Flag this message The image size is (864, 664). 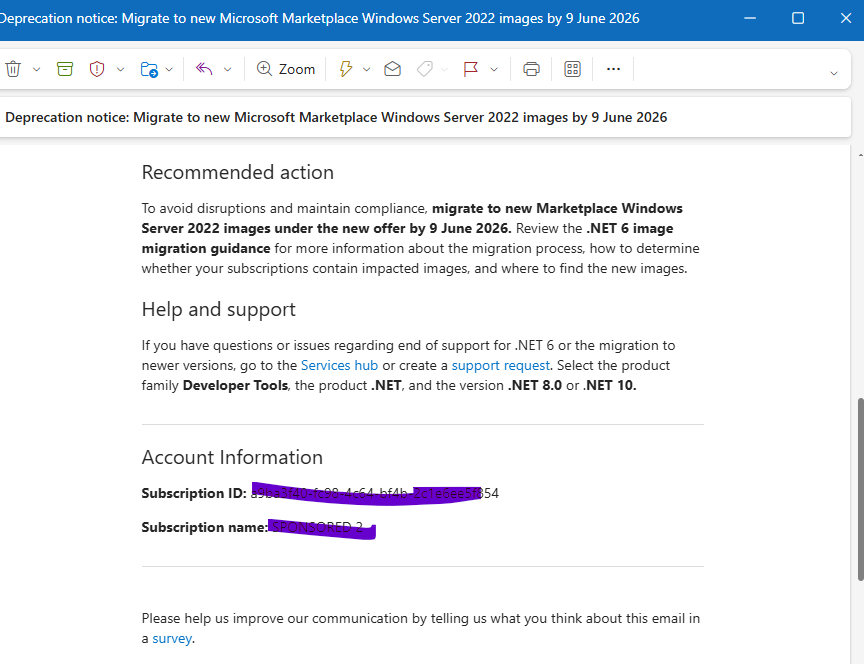click(x=471, y=69)
